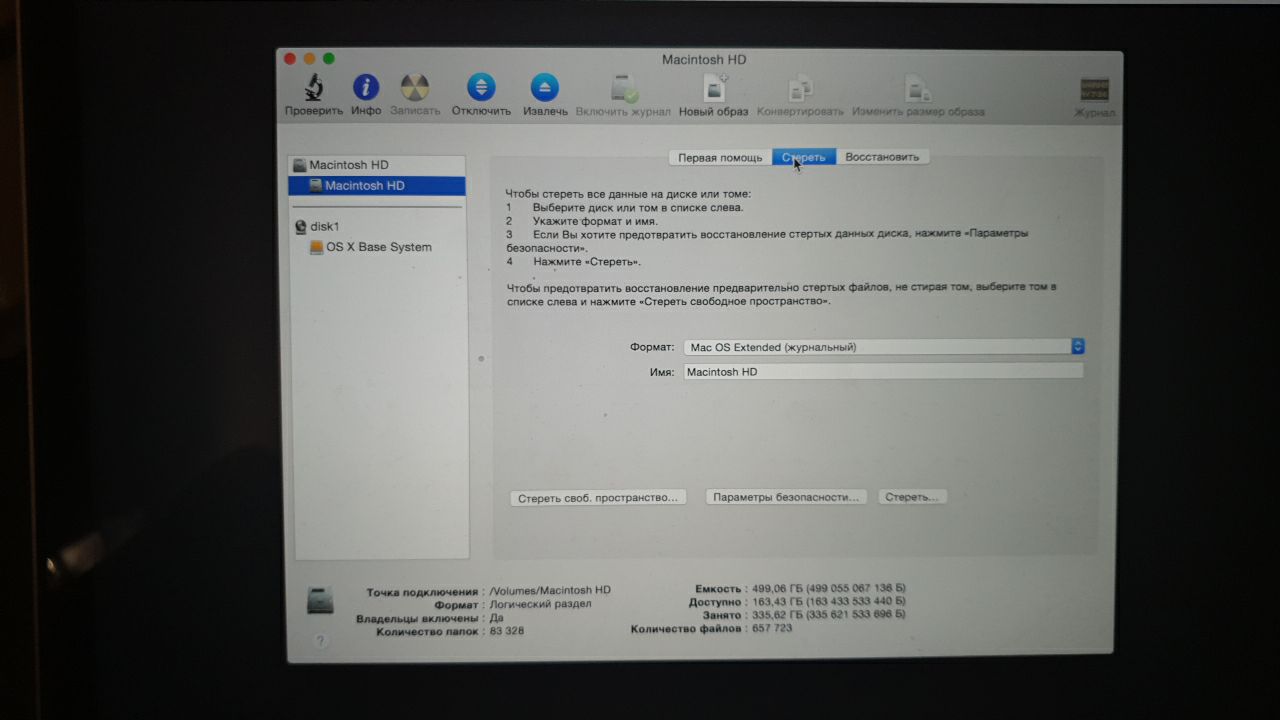Click the folder count 83 328
The image size is (1280, 720).
point(506,631)
